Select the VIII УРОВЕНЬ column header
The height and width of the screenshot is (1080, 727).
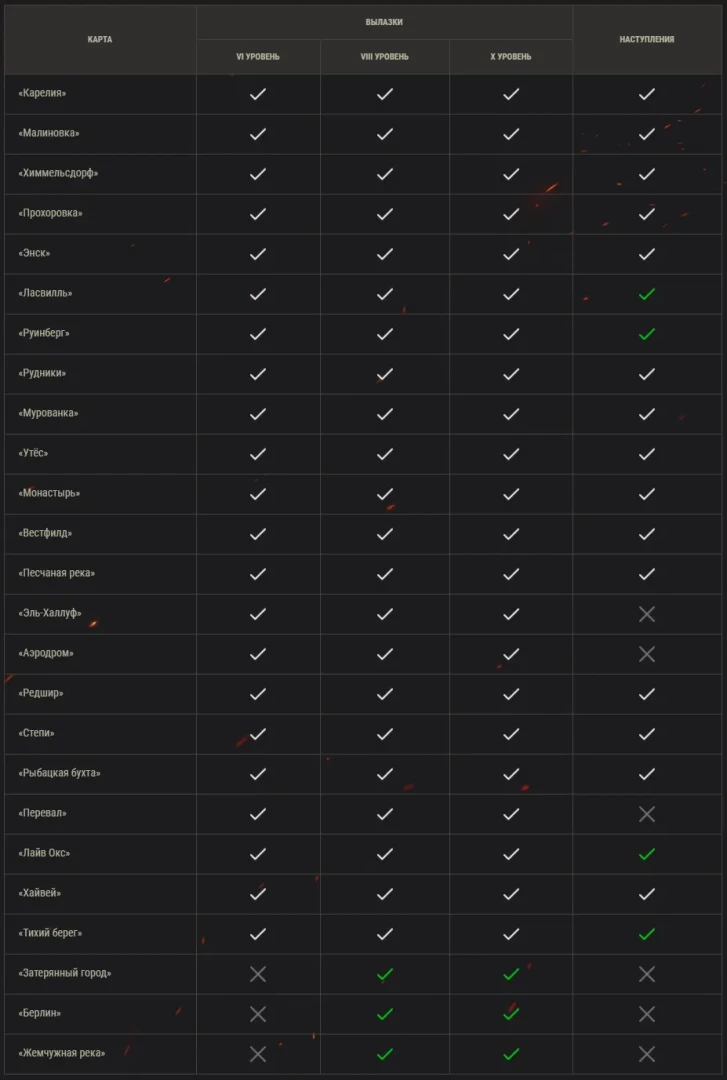(x=385, y=56)
